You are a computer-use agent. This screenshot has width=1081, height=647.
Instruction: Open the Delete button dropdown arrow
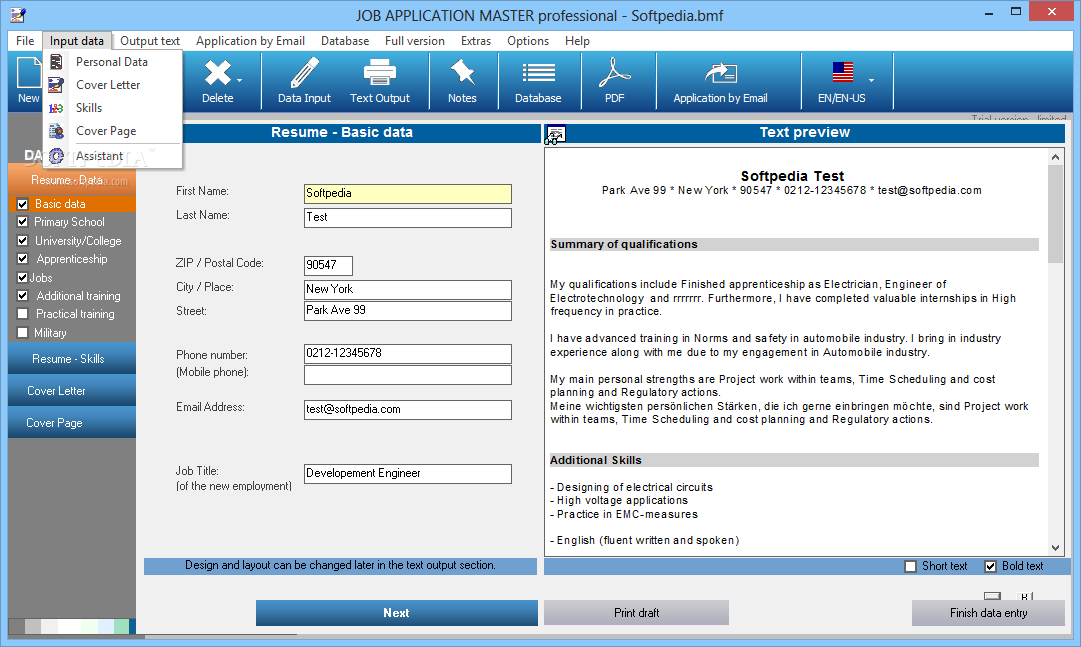coord(239,81)
